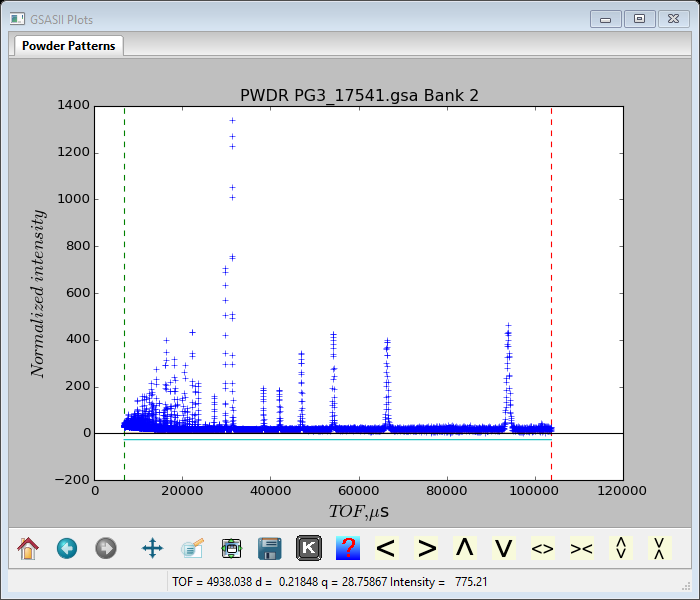Select the Powder Patterns tab

pyautogui.click(x=69, y=46)
